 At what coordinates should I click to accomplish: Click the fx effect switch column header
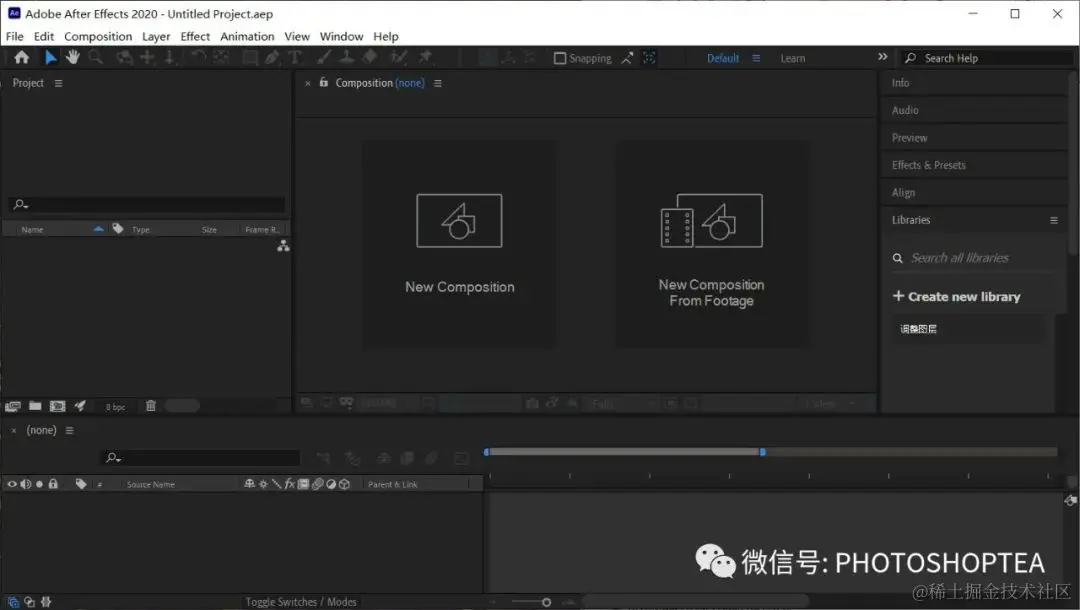[290, 484]
